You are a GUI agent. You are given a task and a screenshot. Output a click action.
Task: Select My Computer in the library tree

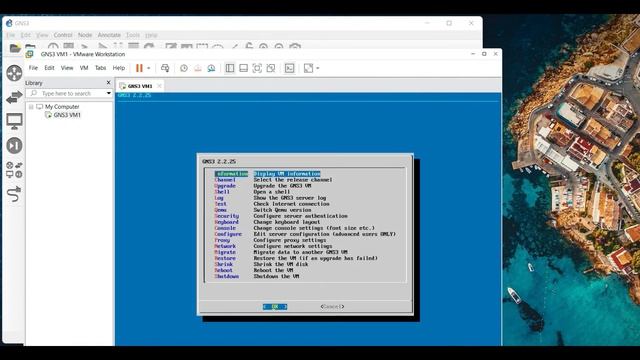click(x=62, y=107)
